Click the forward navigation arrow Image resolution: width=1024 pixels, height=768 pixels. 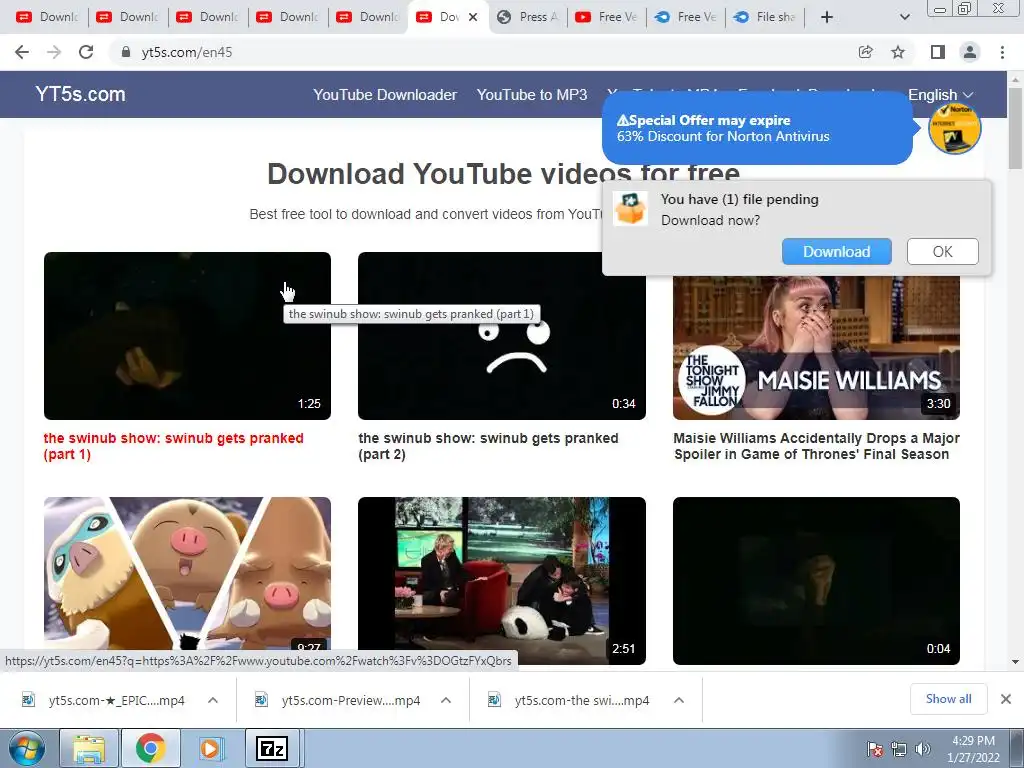[x=54, y=52]
